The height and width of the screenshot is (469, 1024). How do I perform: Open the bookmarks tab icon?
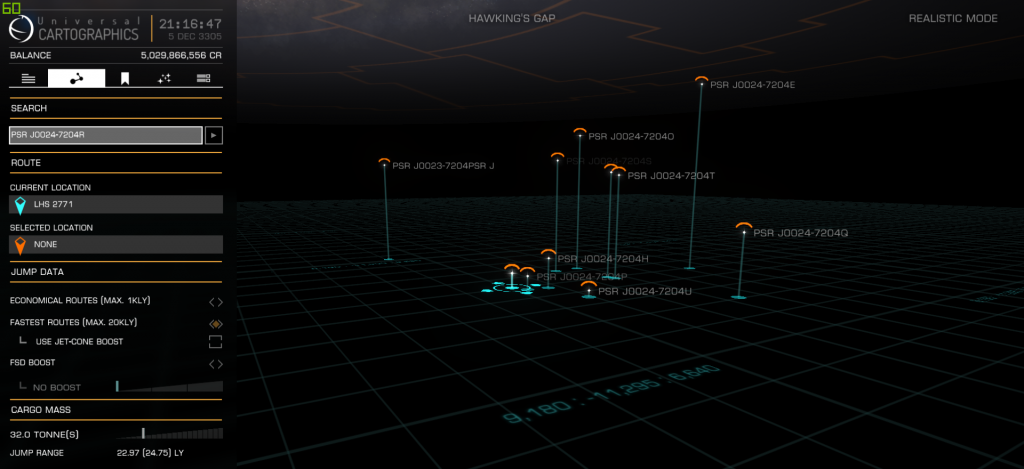point(125,79)
